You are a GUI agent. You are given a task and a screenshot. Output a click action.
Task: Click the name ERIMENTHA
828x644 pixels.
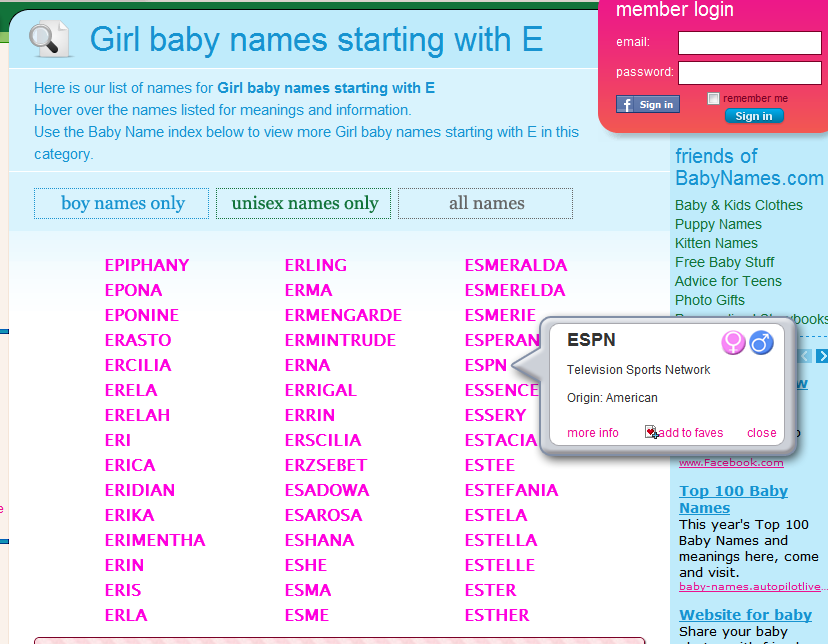[155, 540]
